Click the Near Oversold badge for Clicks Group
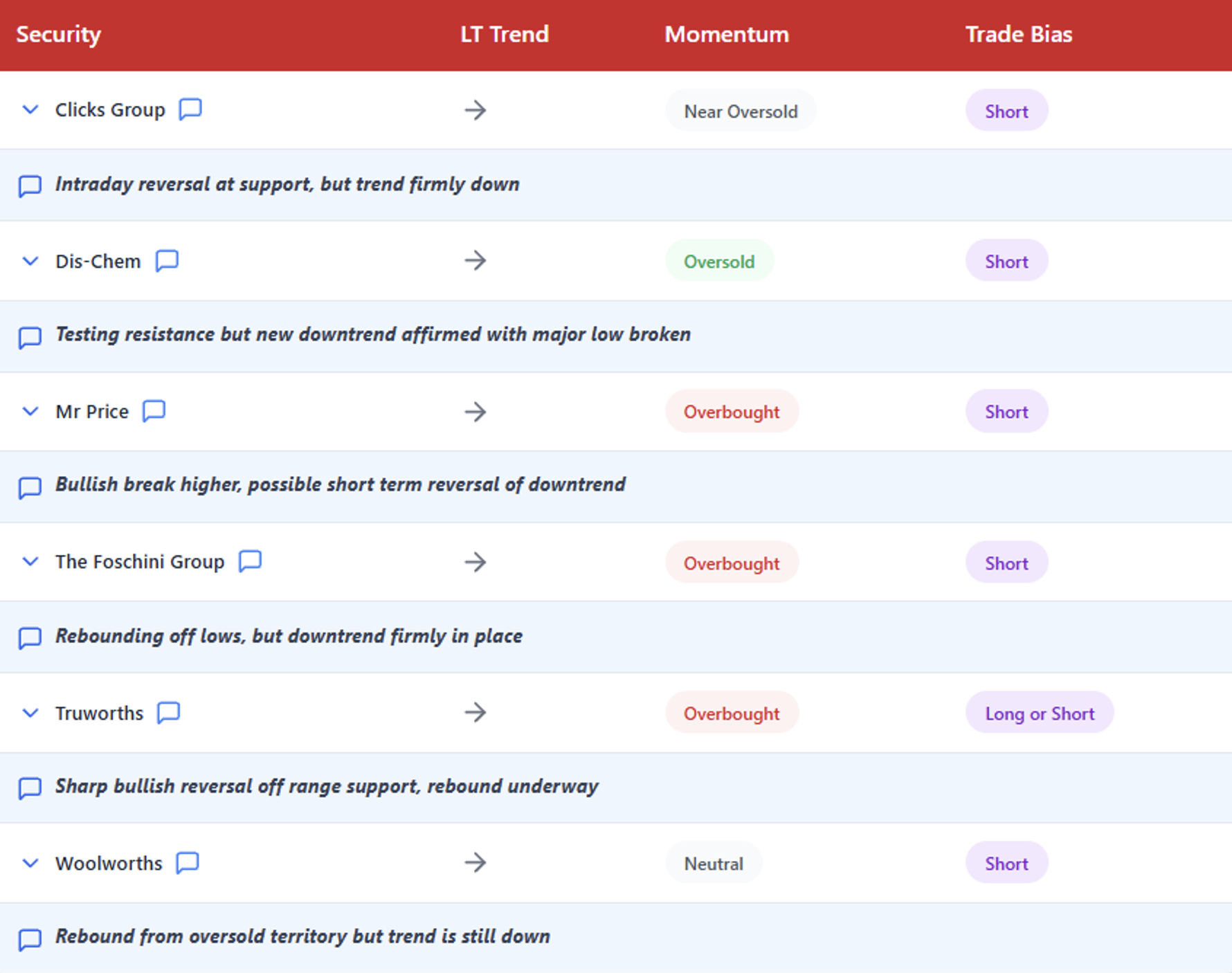Viewport: 1232px width, 973px height. tap(741, 111)
